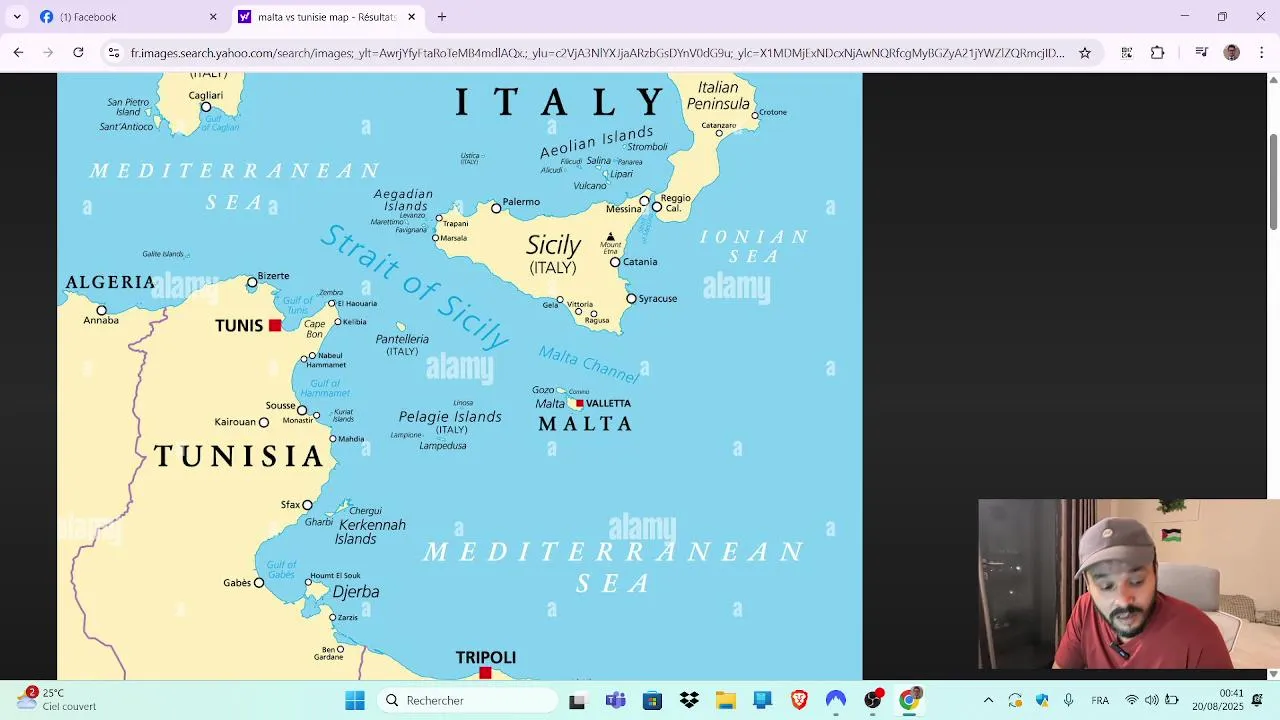Launch Microsoft Teams from taskbar

(615, 700)
